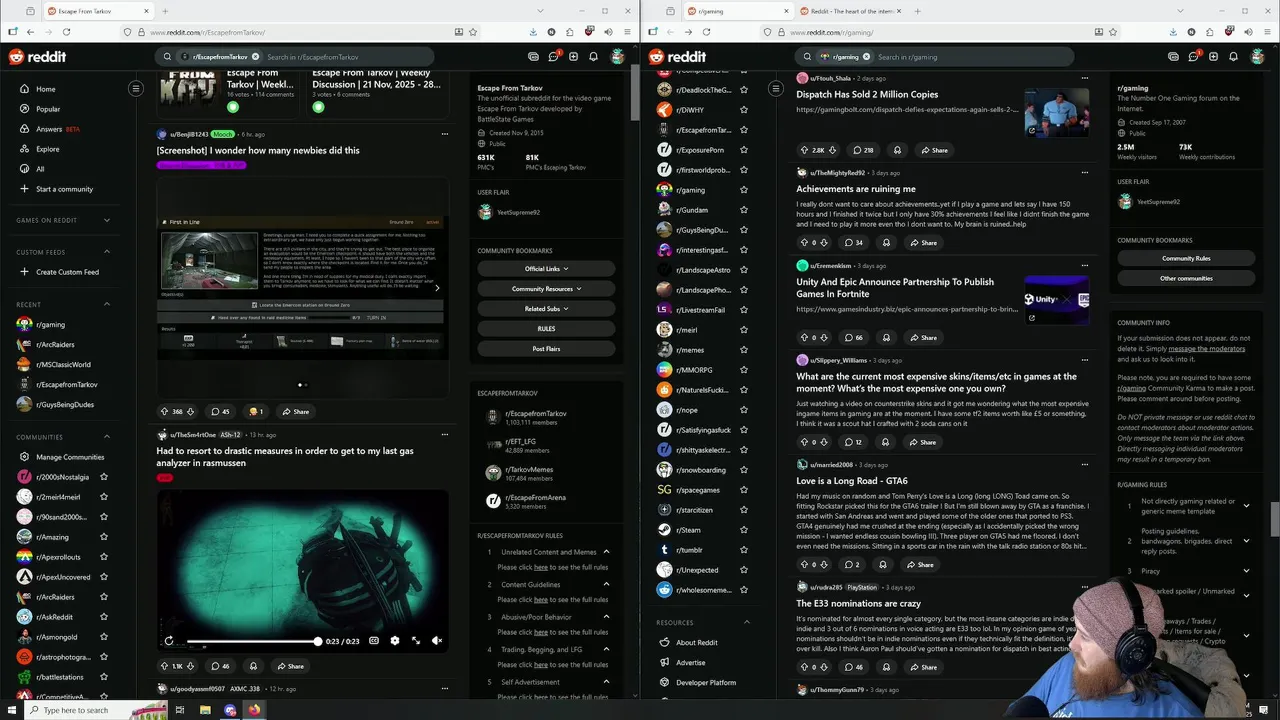Image resolution: width=1280 pixels, height=720 pixels.
Task: Open Answers BETA in sidebar
Action: coord(57,129)
